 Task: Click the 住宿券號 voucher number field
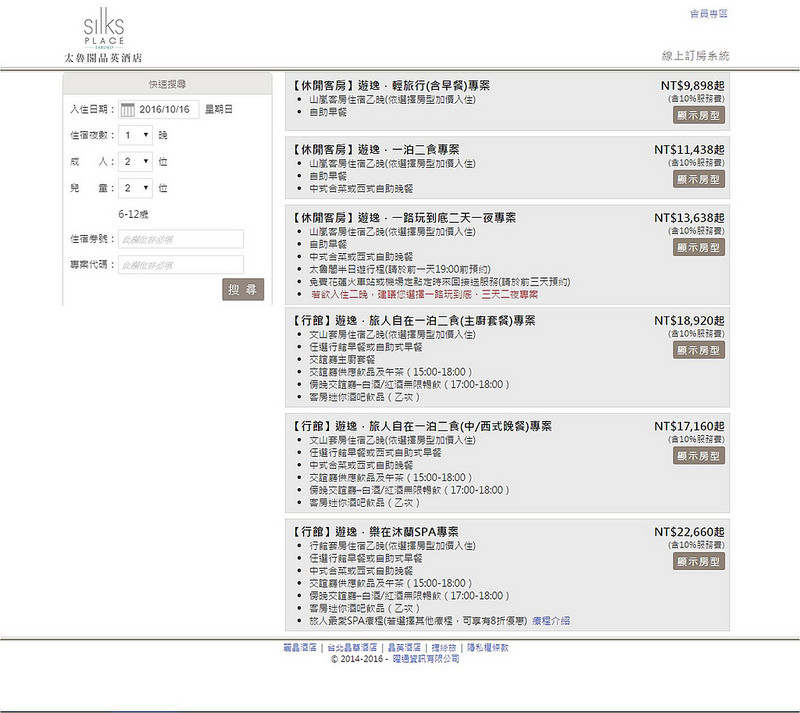tap(180, 239)
